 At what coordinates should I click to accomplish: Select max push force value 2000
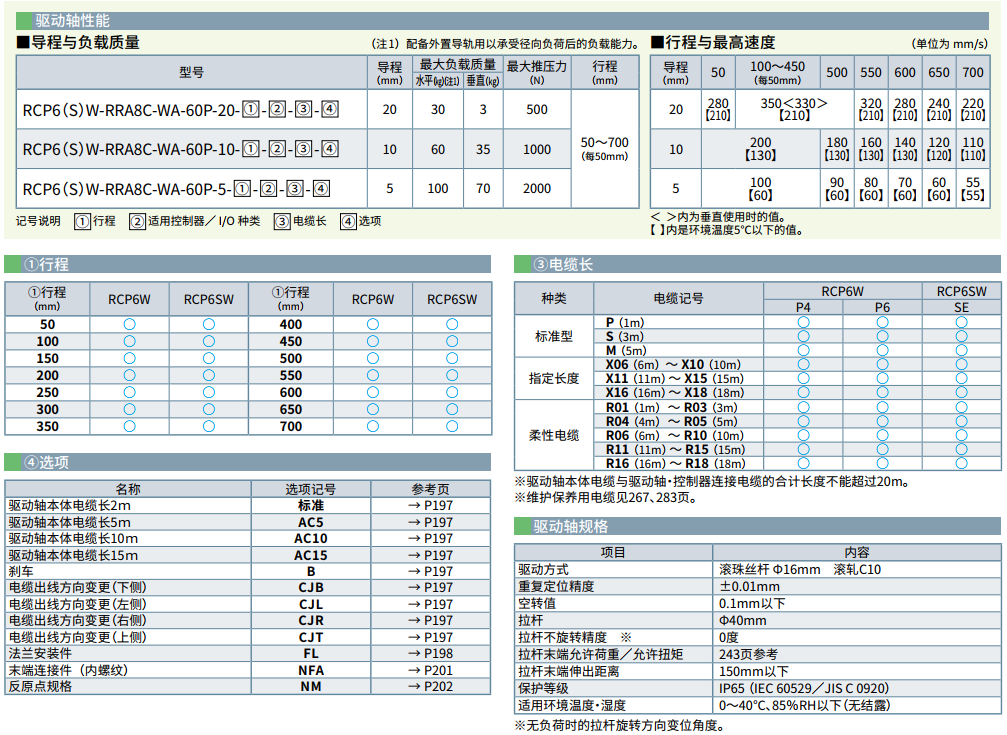click(537, 189)
